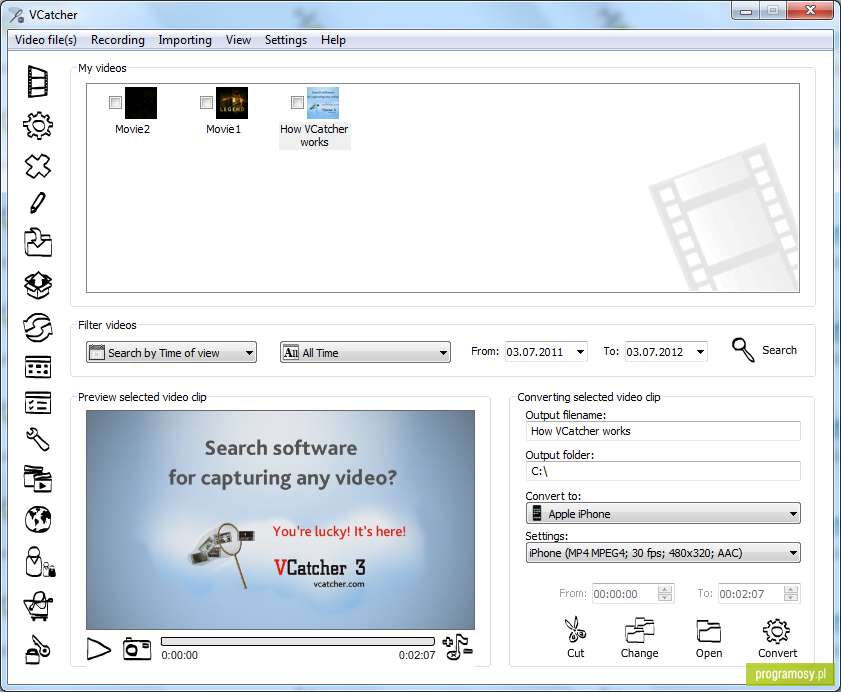841x692 pixels.
Task: Open the View menu
Action: pyautogui.click(x=238, y=40)
